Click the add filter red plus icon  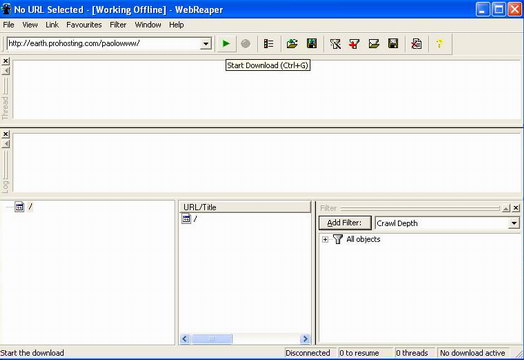click(x=354, y=43)
